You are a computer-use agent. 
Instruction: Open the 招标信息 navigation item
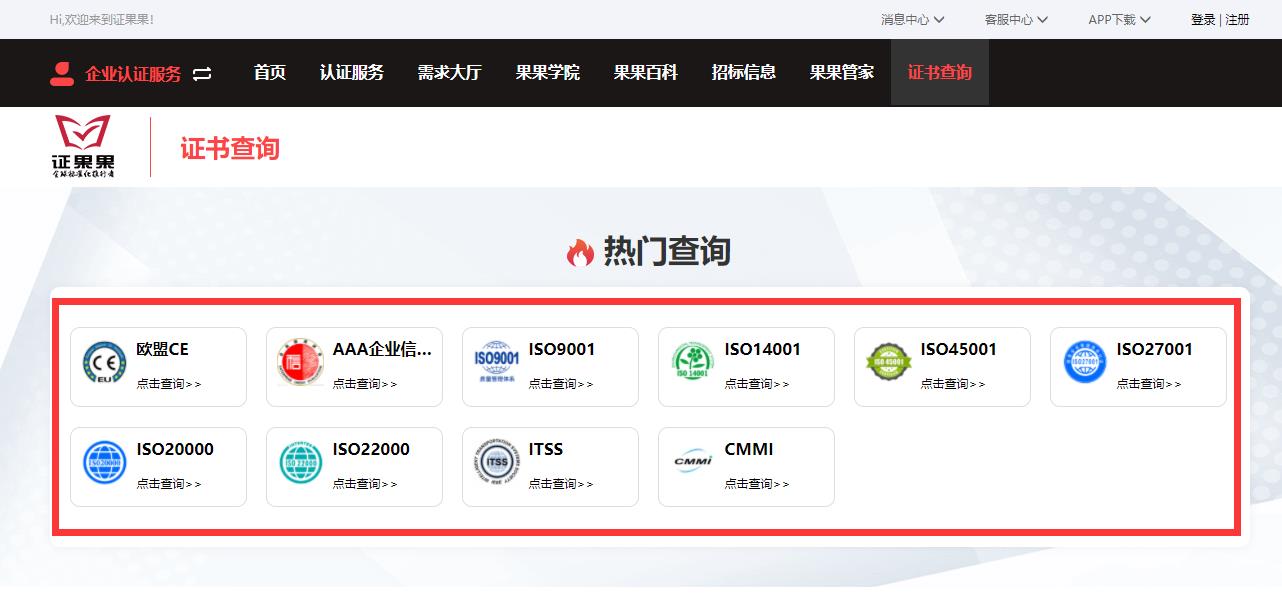[x=743, y=73]
